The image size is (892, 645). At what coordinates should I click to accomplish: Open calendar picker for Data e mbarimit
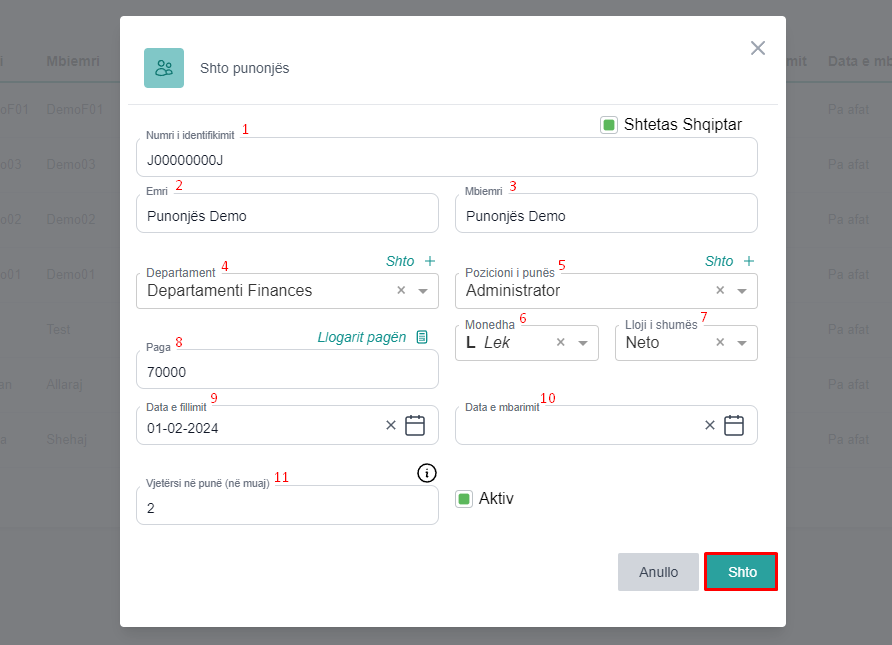pos(734,426)
